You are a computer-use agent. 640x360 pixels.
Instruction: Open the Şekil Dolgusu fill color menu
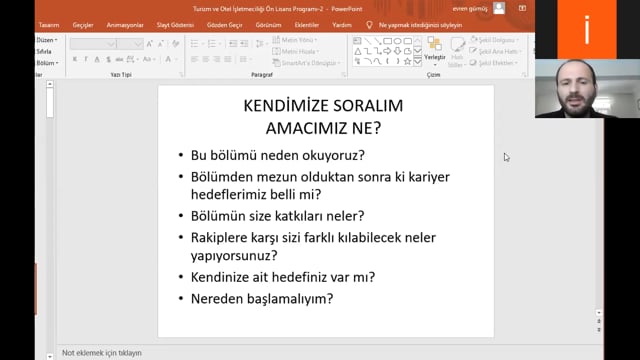(495, 40)
